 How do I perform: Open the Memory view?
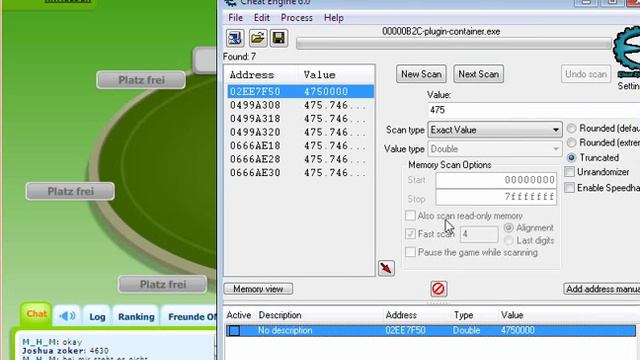(x=258, y=289)
